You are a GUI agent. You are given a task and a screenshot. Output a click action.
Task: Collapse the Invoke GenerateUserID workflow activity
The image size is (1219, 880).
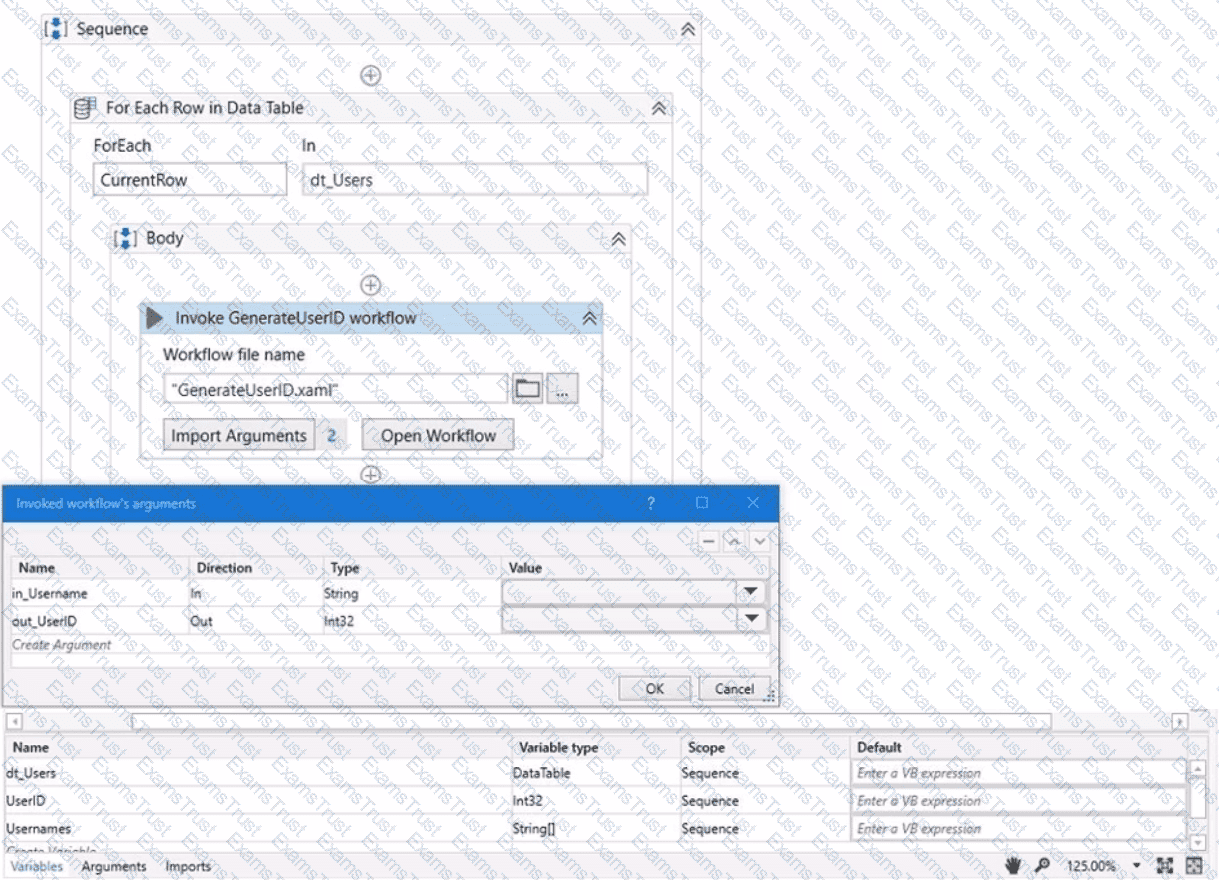pos(589,318)
